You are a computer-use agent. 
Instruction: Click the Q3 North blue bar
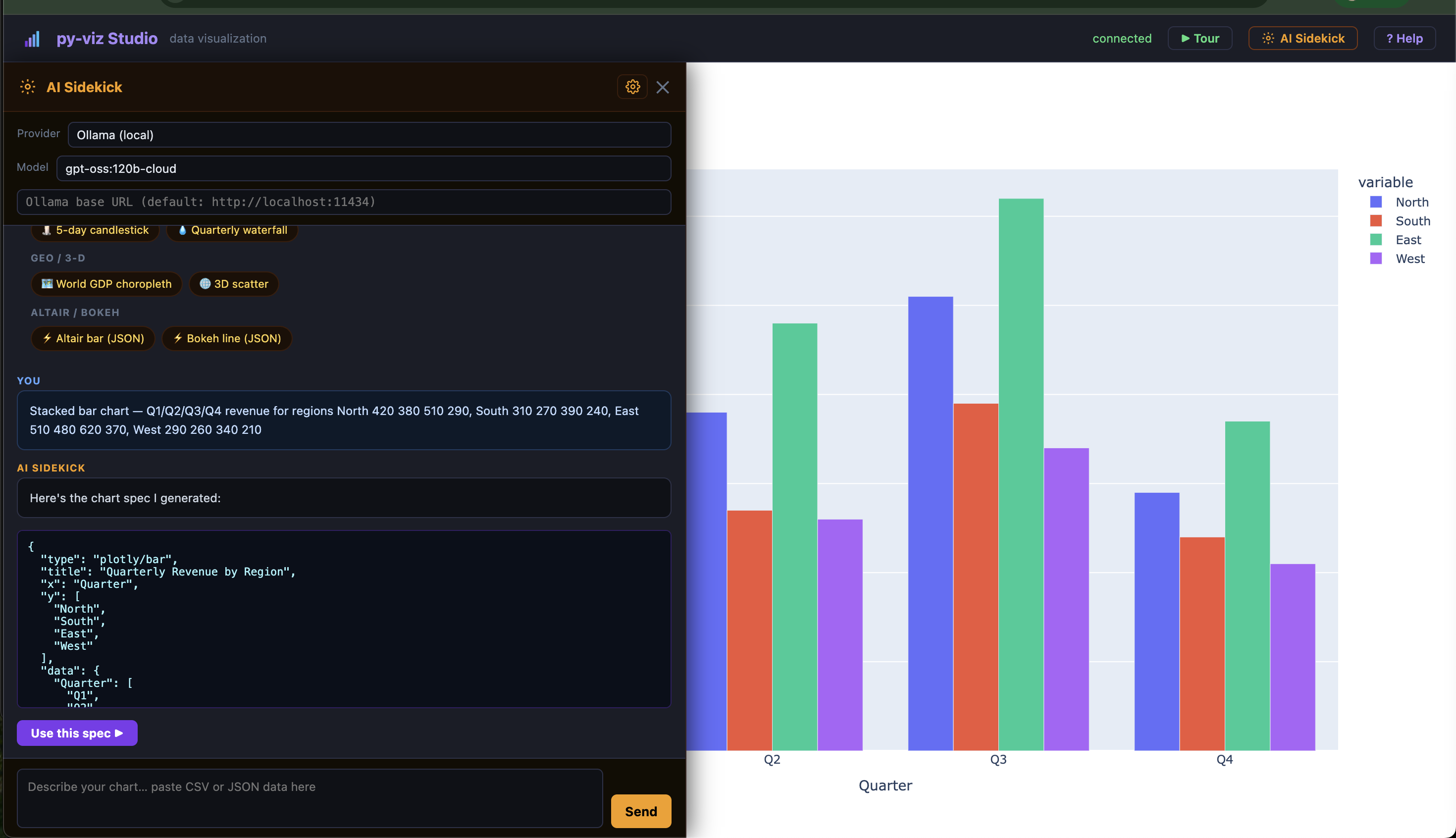point(931,524)
